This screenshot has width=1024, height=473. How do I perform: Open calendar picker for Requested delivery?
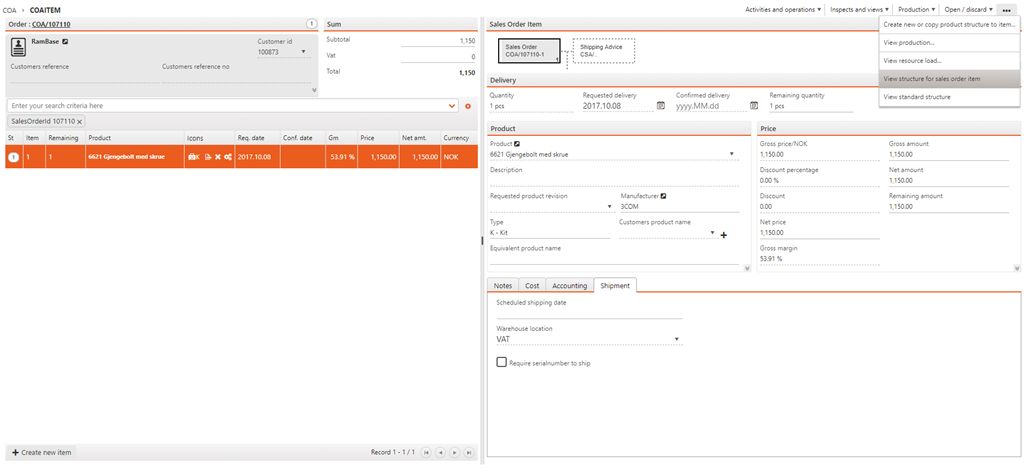(x=660, y=105)
